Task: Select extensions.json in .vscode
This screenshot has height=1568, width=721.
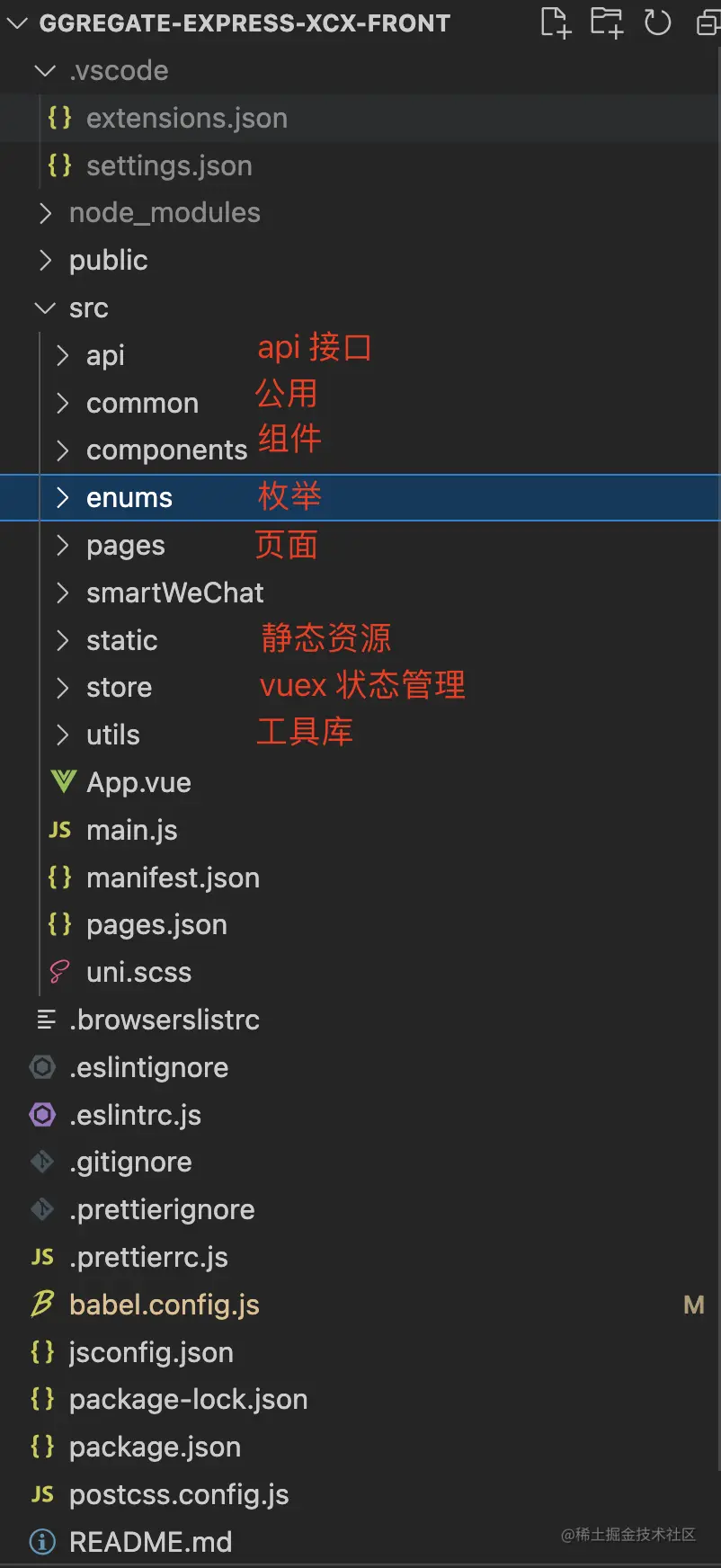Action: [x=186, y=118]
